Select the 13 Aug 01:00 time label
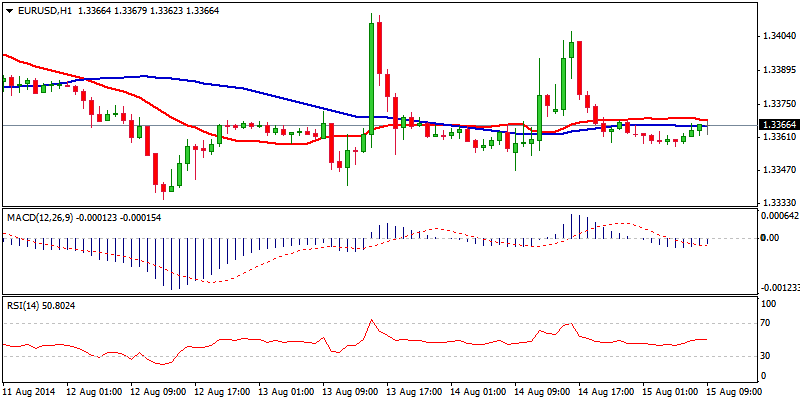800x400 pixels. point(288,392)
